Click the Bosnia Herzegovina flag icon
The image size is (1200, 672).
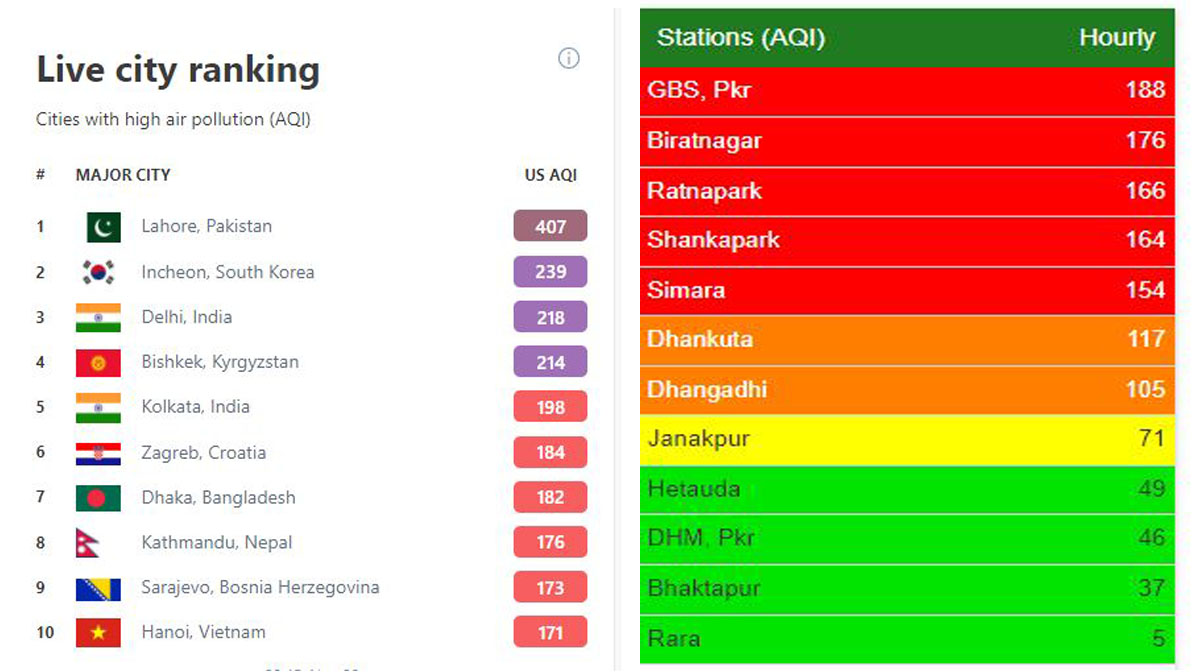tap(98, 588)
